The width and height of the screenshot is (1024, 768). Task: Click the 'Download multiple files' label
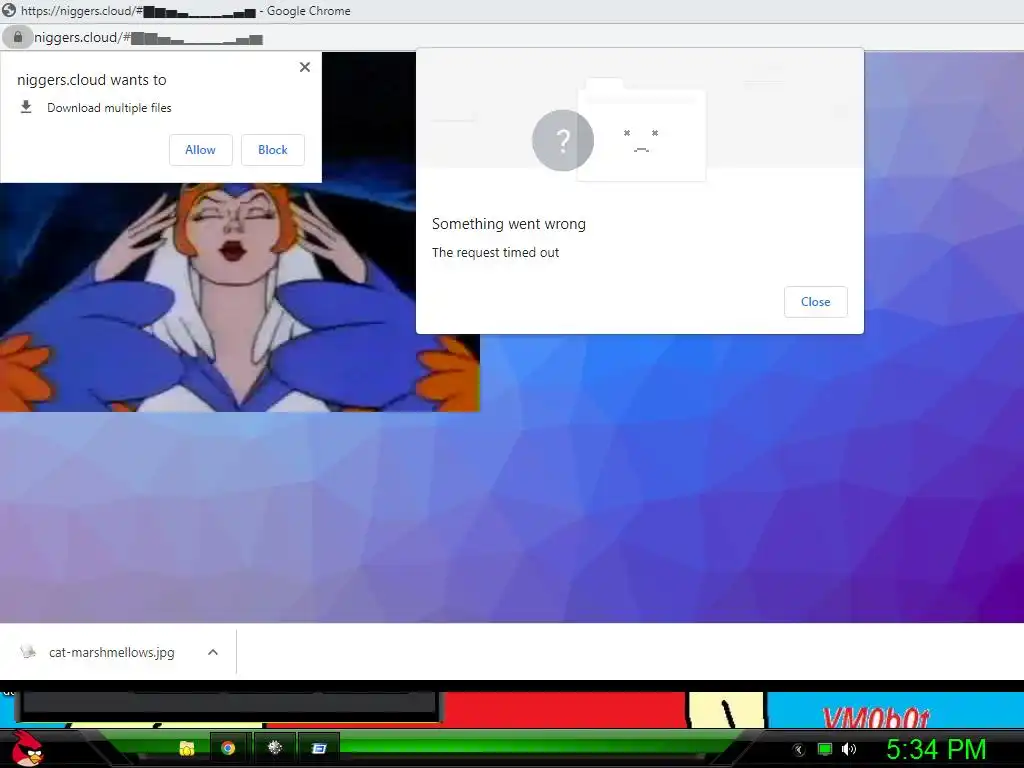coord(109,108)
